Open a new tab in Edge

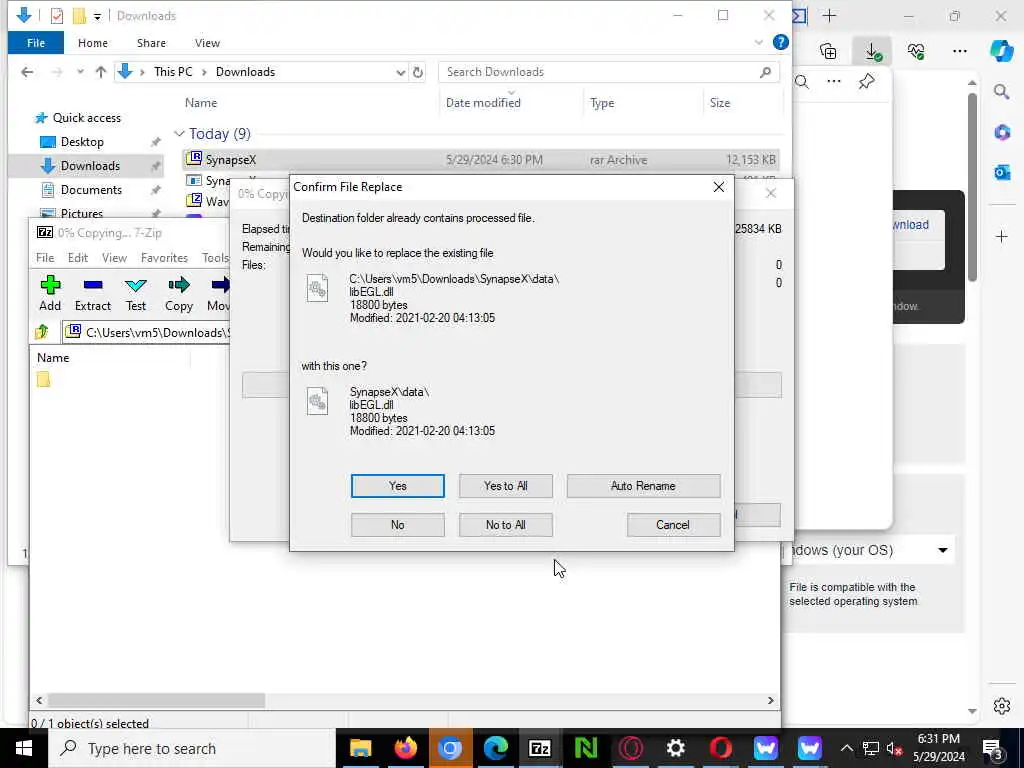click(829, 16)
